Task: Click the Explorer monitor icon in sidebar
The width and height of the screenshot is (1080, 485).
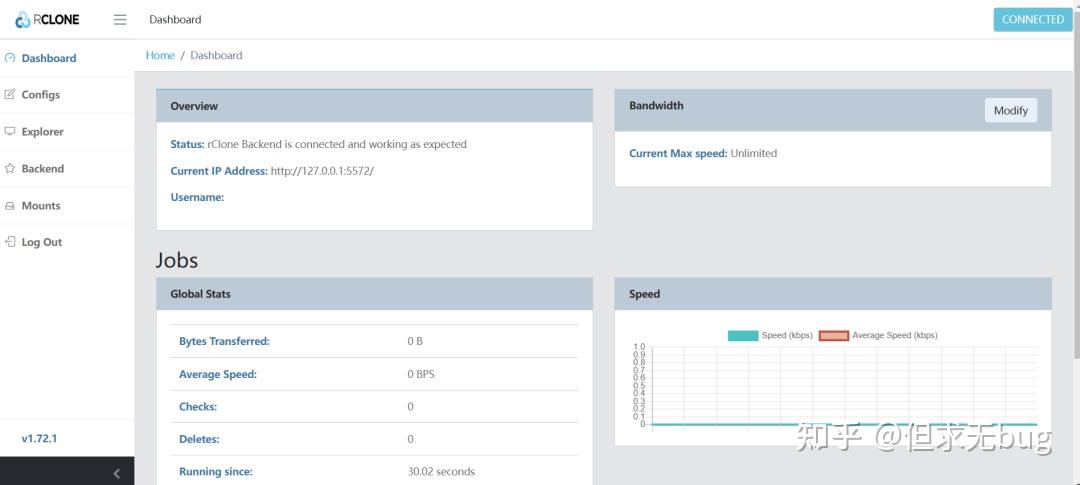Action: click(x=10, y=131)
